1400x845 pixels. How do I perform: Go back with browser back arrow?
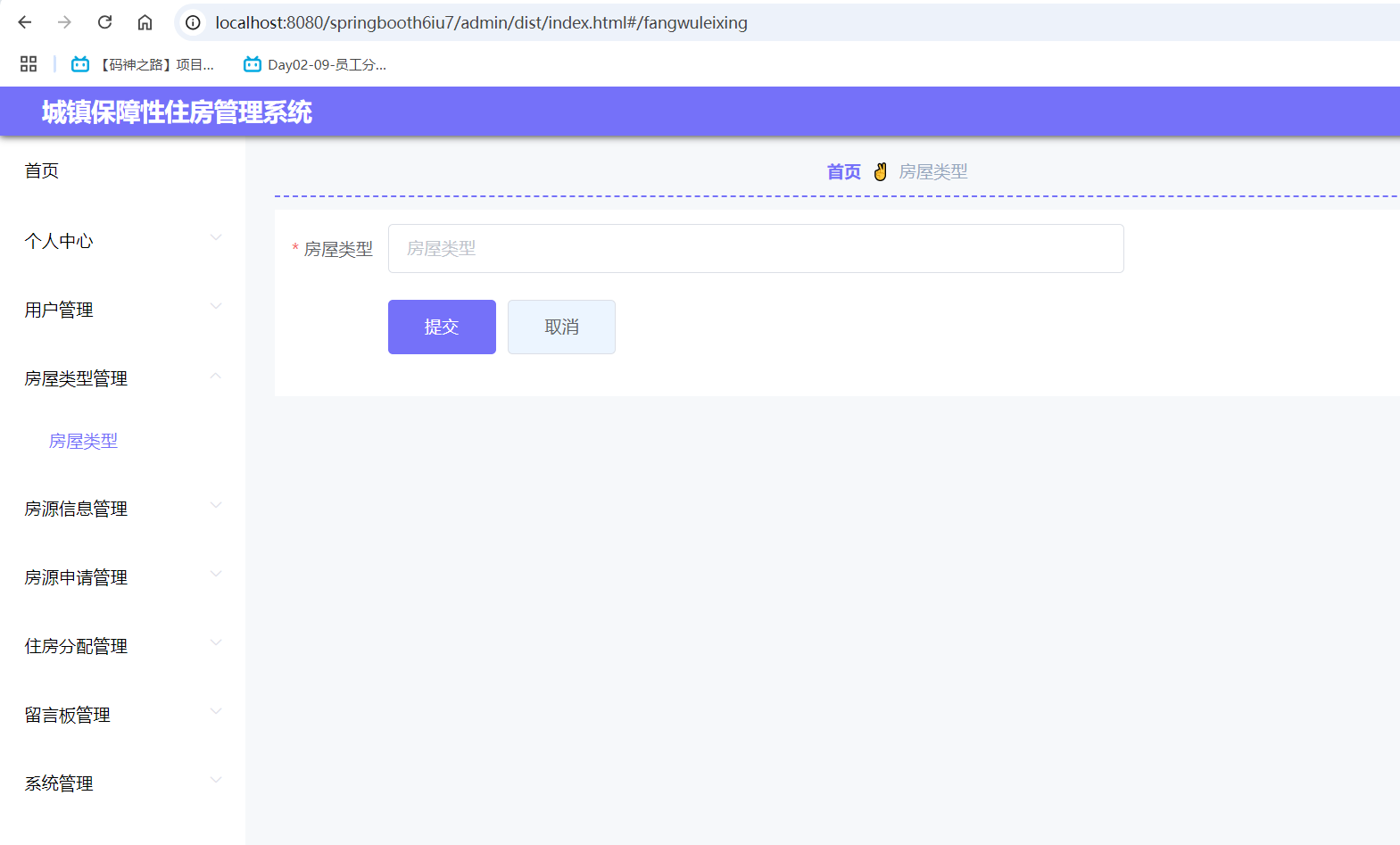(25, 22)
